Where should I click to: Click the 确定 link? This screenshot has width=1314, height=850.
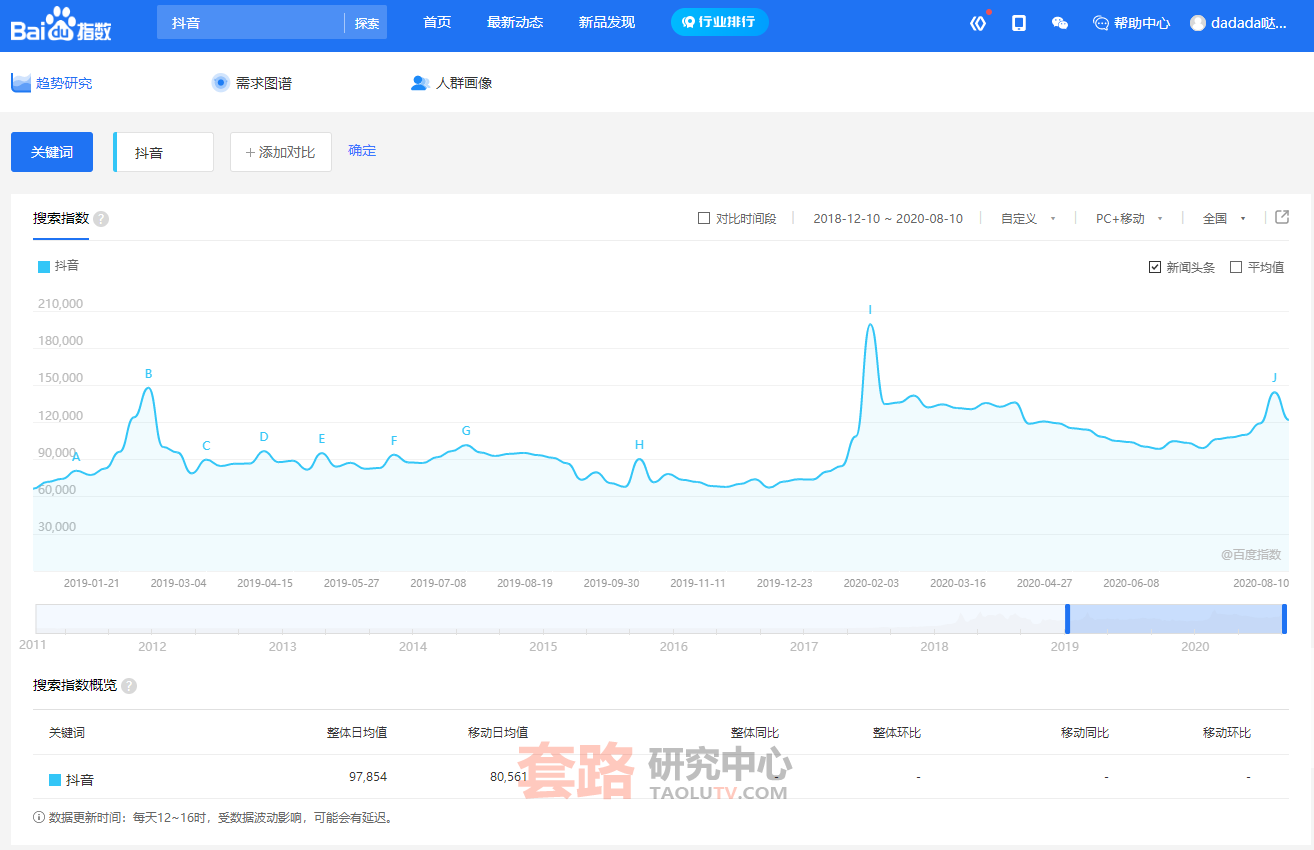pyautogui.click(x=362, y=151)
